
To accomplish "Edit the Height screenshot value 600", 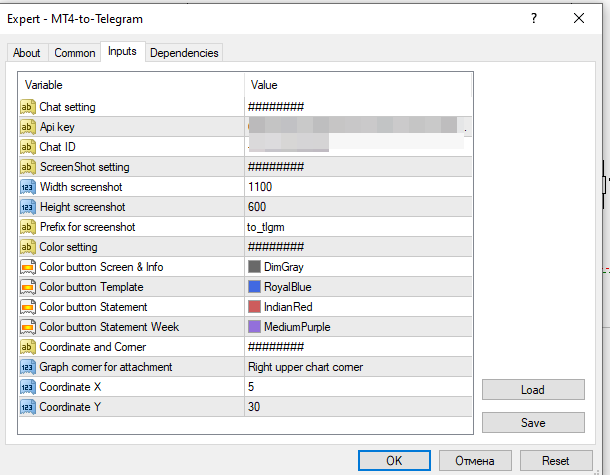I will 358,207.
